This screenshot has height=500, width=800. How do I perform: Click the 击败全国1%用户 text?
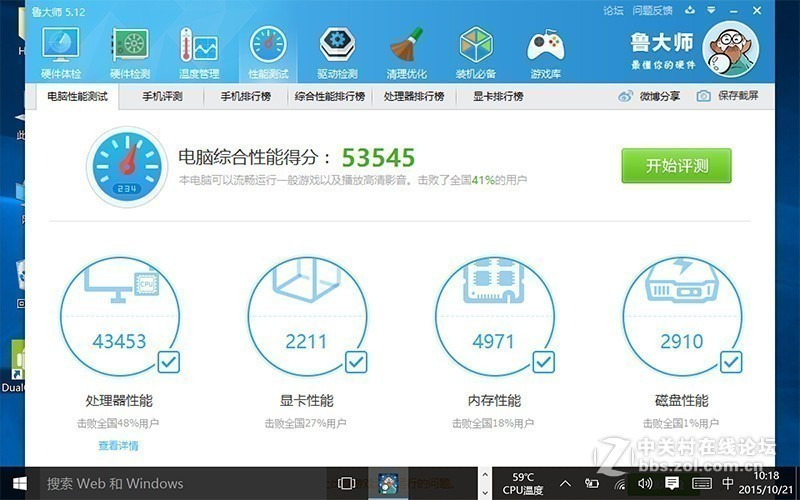point(681,423)
